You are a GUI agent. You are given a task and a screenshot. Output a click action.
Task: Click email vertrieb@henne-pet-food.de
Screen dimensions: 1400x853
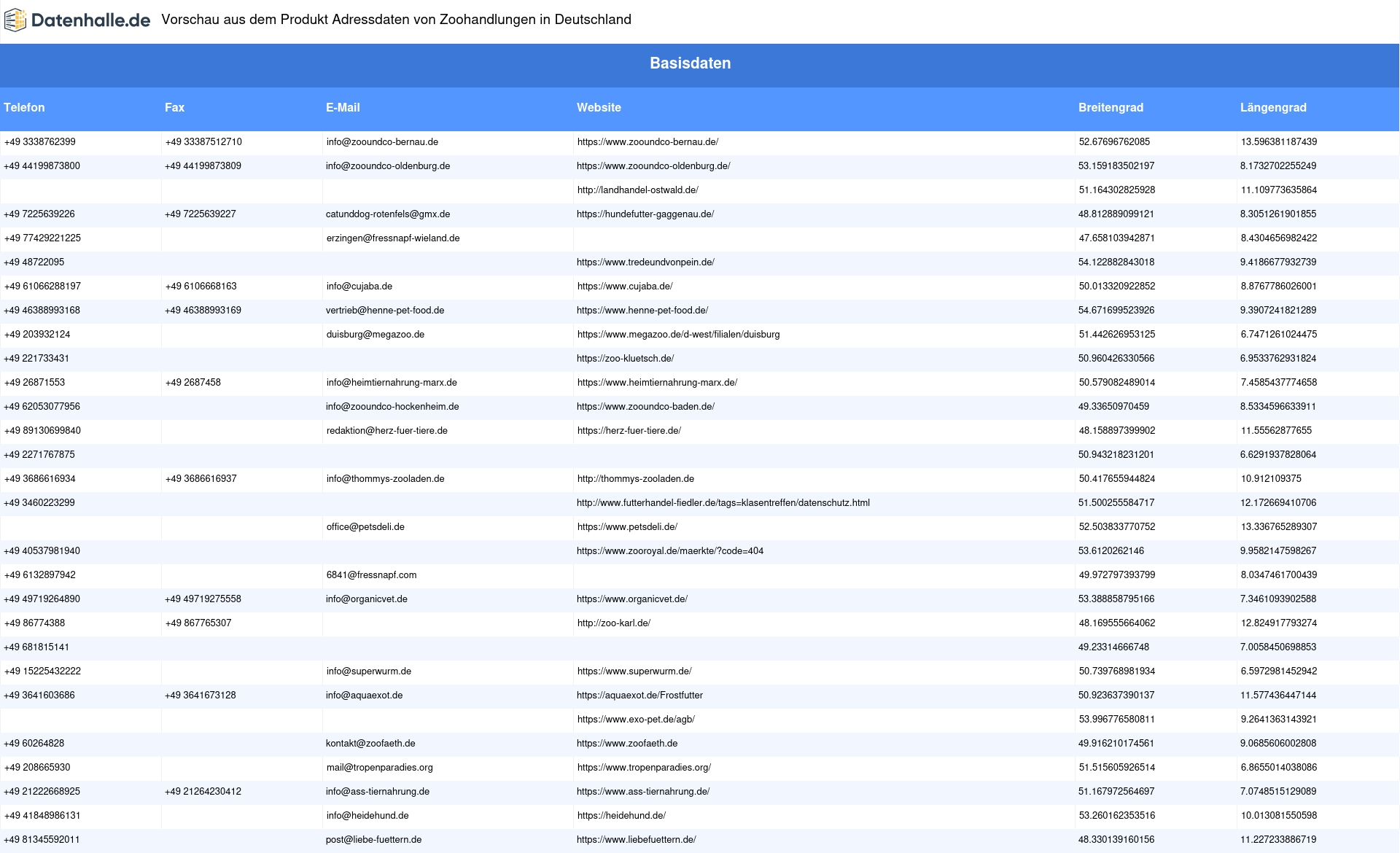(385, 311)
